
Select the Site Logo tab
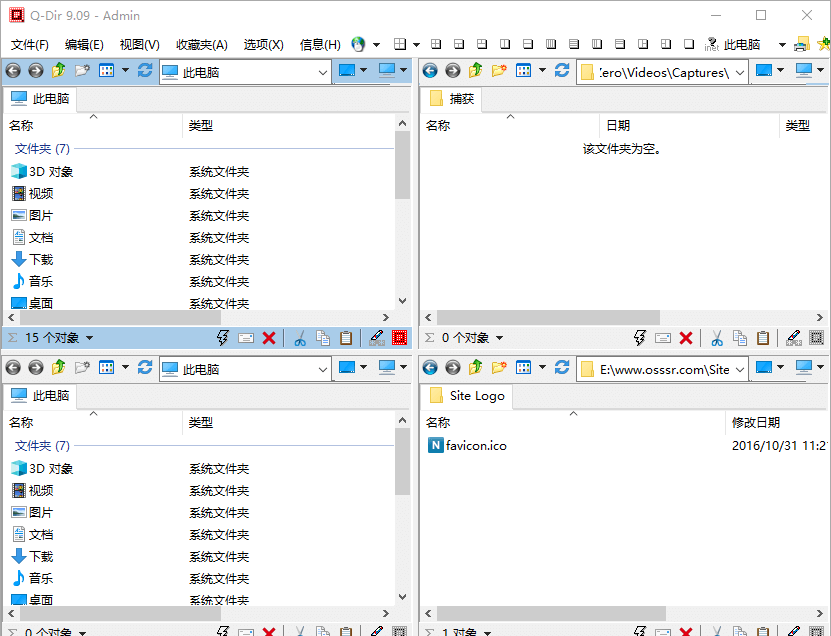click(467, 396)
